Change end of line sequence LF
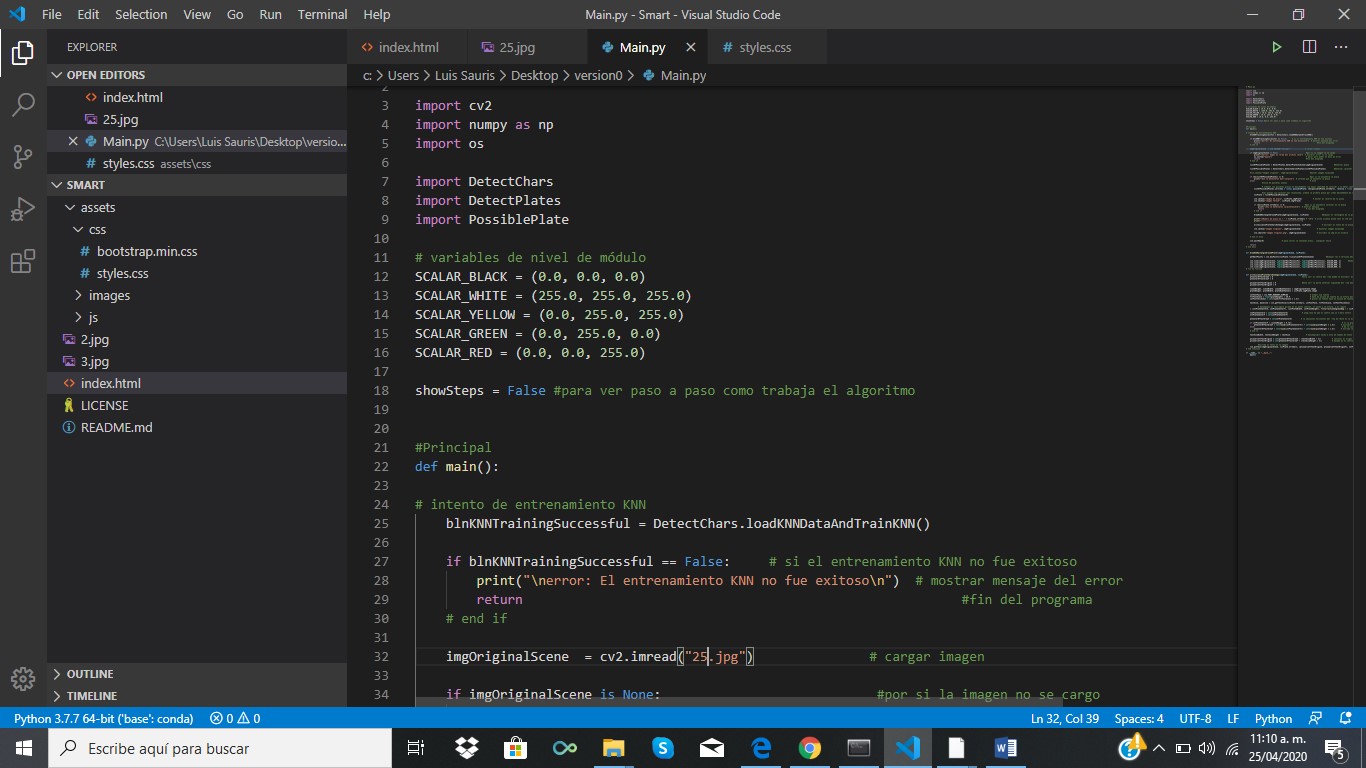The image size is (1366, 768). (1233, 718)
